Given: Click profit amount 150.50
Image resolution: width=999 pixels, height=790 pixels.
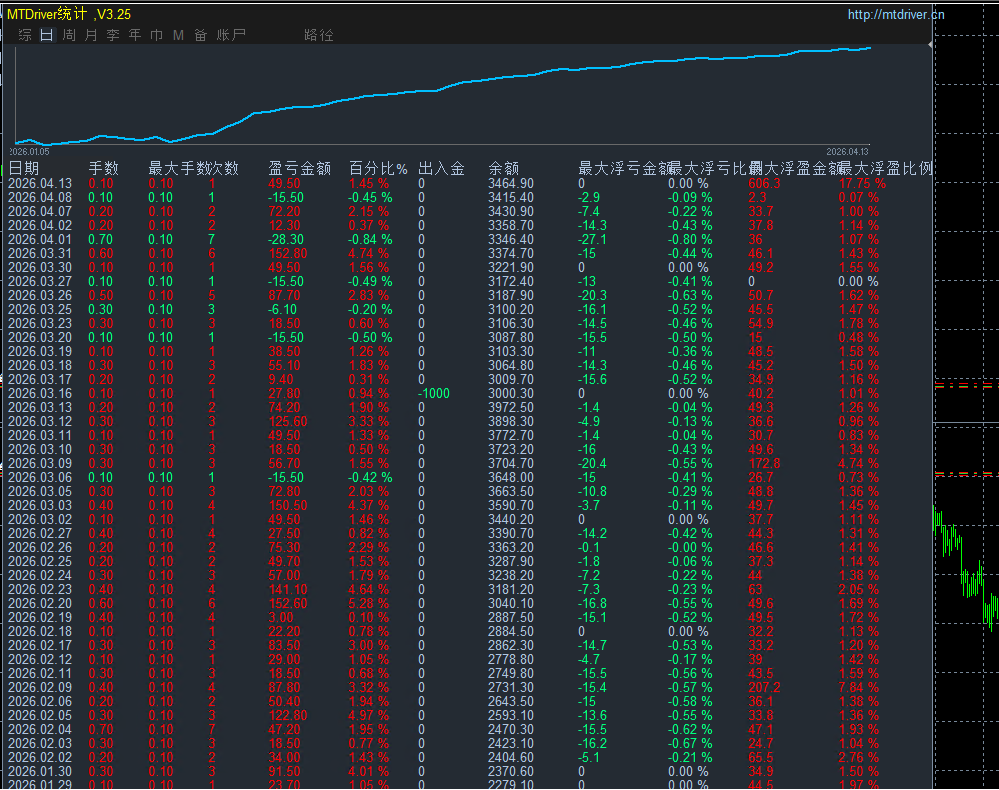Looking at the screenshot, I should coord(287,505).
